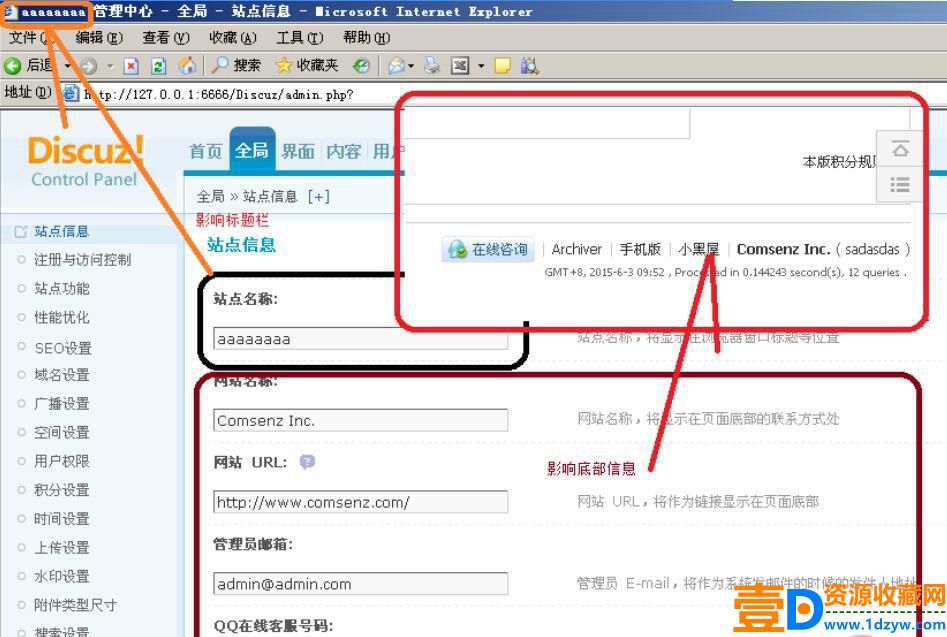Click the Print icon in toolbar
This screenshot has height=637, width=947.
click(x=432, y=65)
